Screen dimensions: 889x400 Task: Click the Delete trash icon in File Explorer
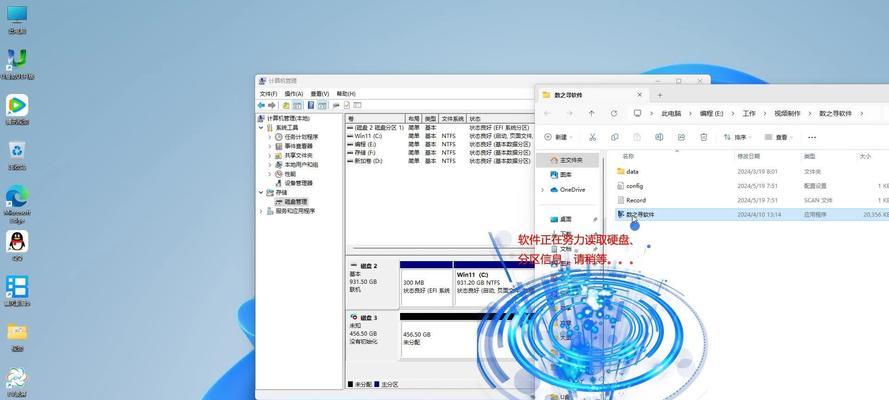point(704,137)
